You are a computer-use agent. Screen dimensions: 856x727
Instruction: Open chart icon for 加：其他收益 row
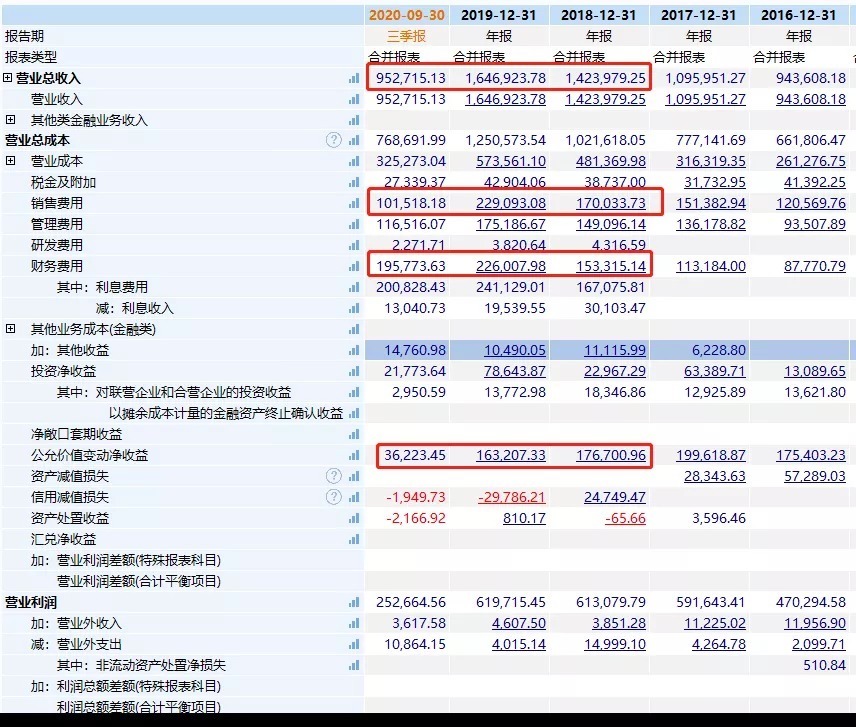point(354,350)
